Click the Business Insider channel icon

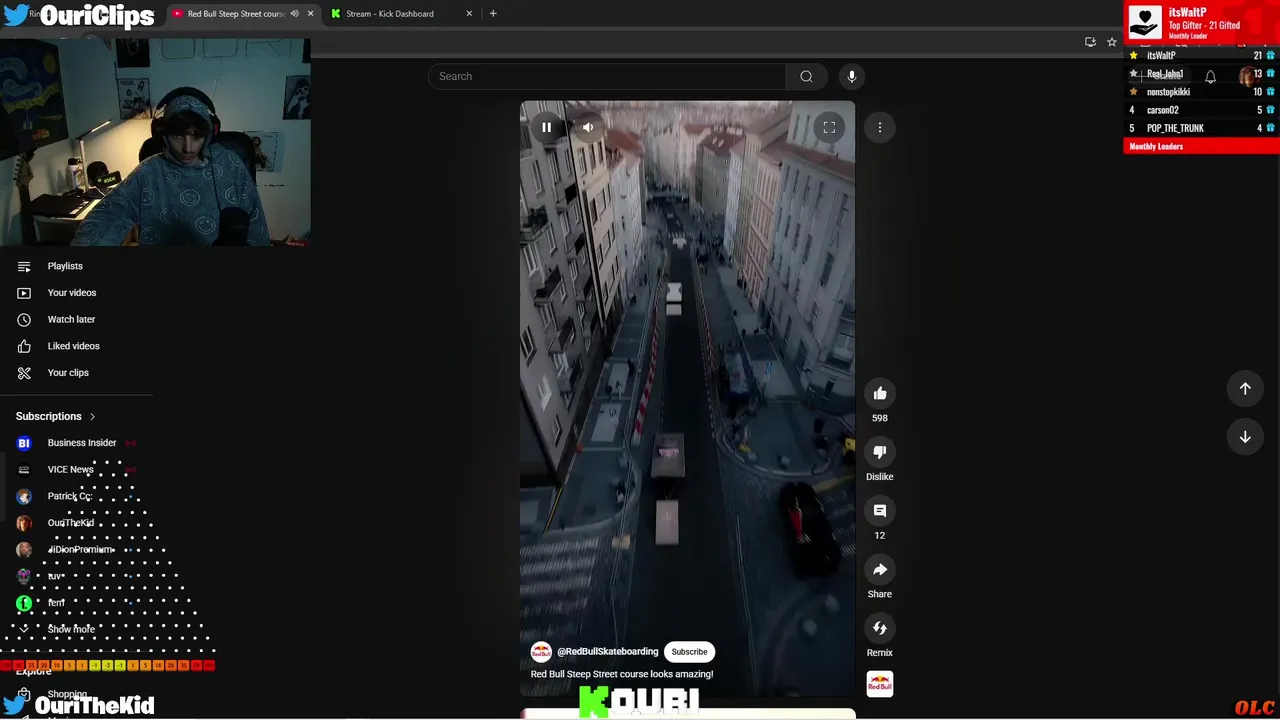click(24, 443)
